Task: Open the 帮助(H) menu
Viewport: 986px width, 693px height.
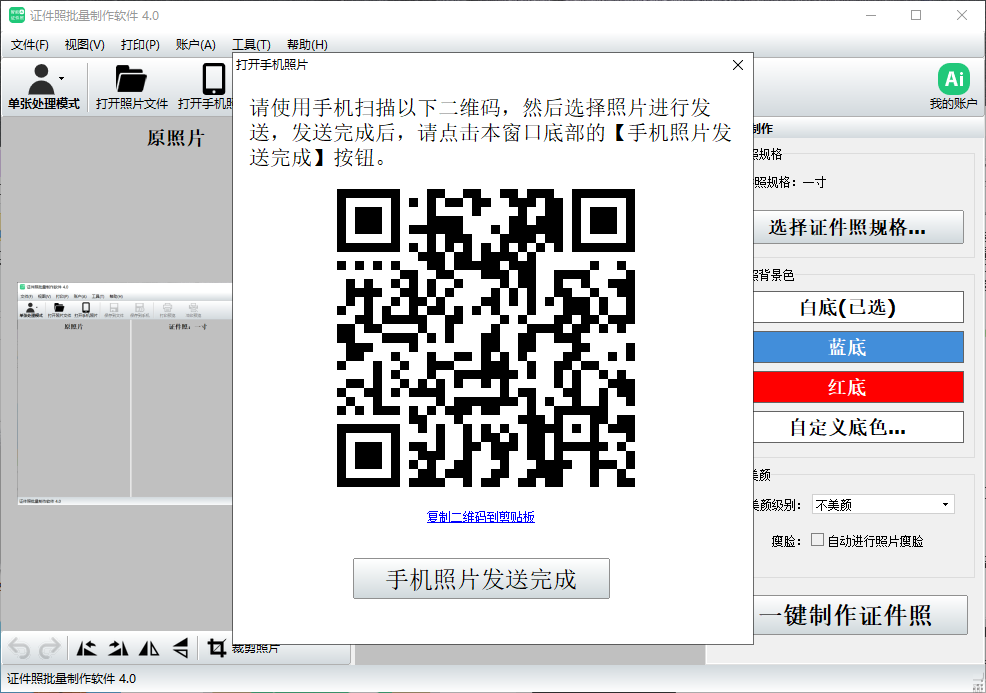Action: pyautogui.click(x=307, y=45)
